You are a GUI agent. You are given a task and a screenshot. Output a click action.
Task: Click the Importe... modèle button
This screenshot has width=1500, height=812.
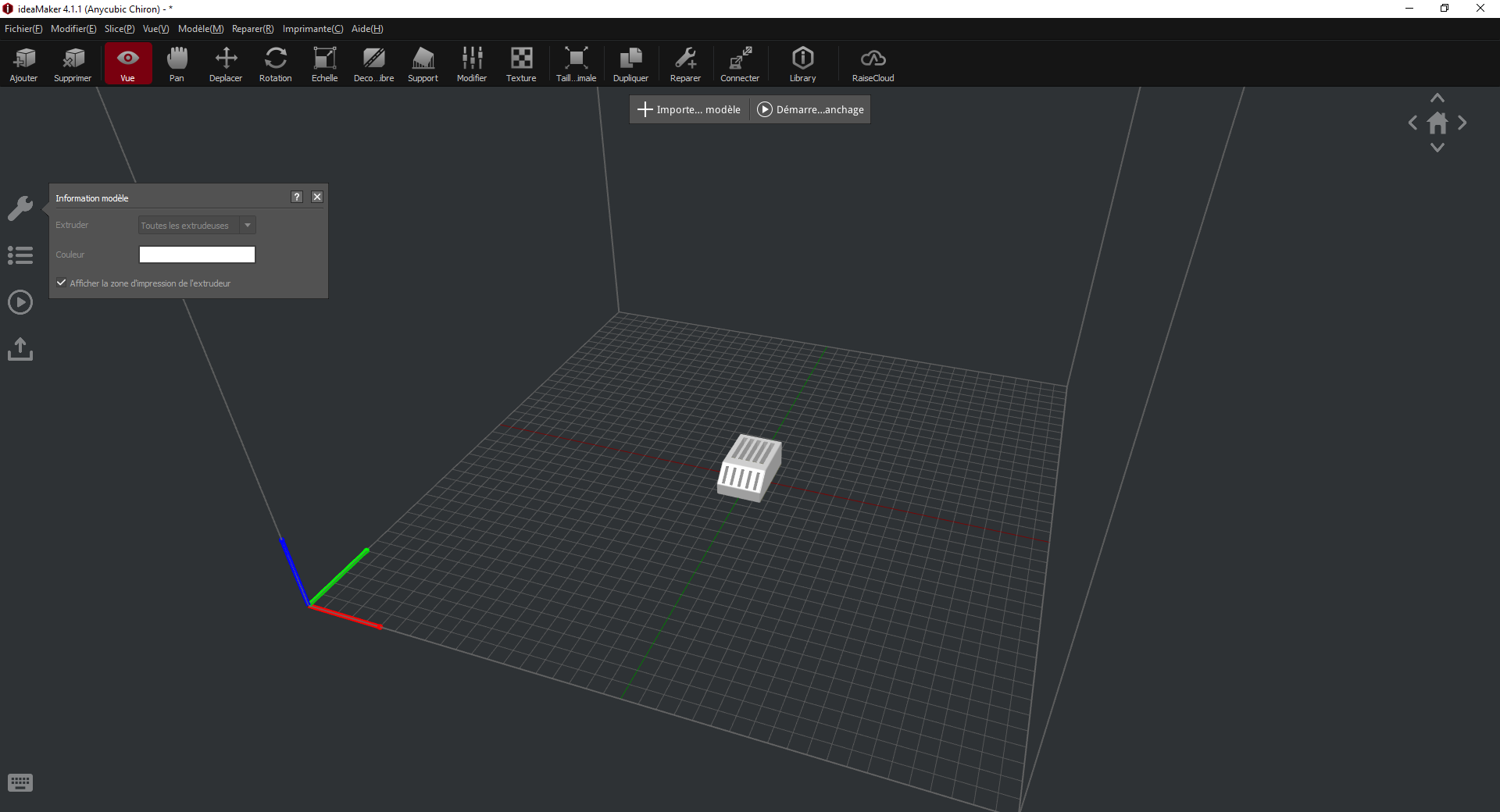click(x=690, y=109)
